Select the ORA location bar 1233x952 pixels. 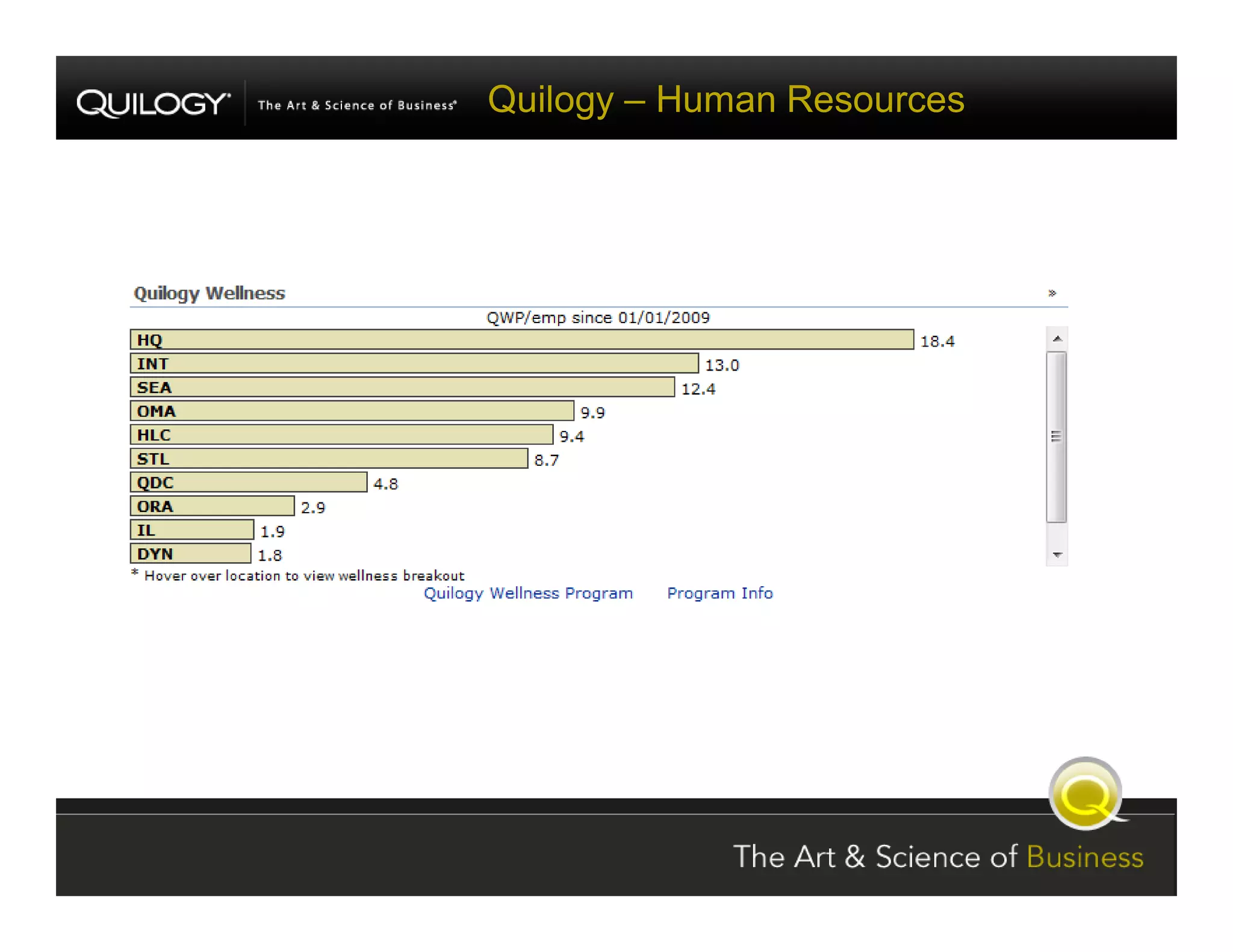(212, 506)
